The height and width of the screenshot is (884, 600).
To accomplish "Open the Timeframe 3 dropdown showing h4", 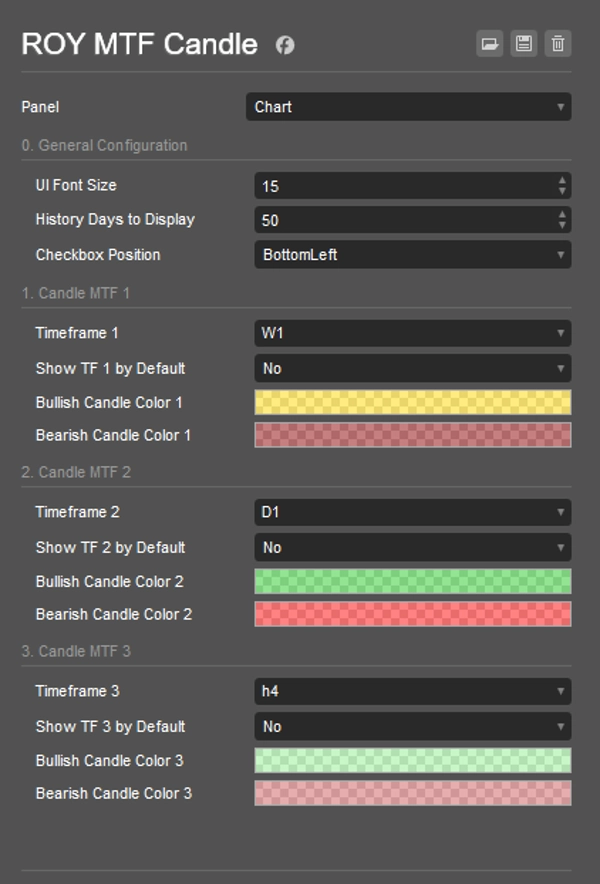I will 412,691.
